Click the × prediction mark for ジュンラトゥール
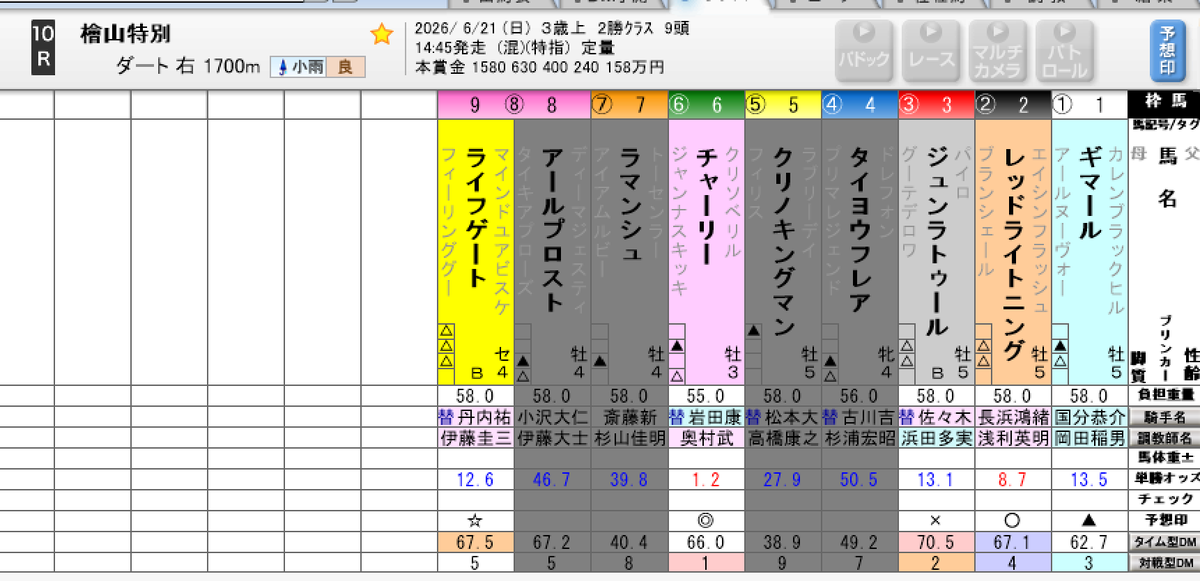 click(x=937, y=521)
